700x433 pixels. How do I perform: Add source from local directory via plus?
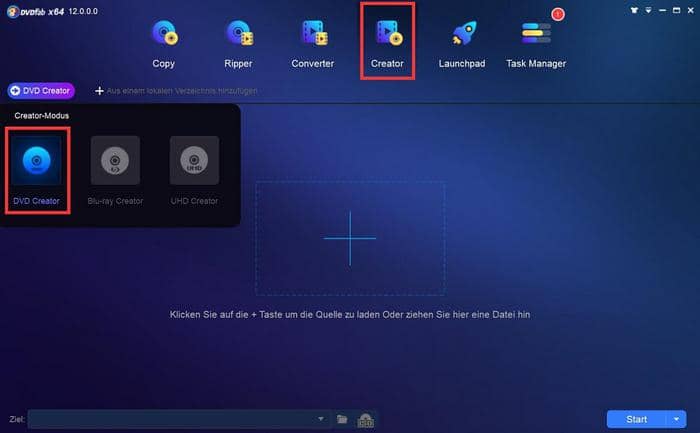[176, 91]
